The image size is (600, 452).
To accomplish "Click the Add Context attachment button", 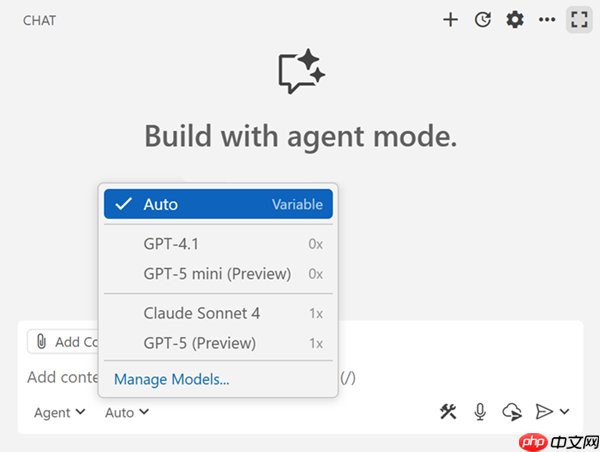I will [63, 341].
